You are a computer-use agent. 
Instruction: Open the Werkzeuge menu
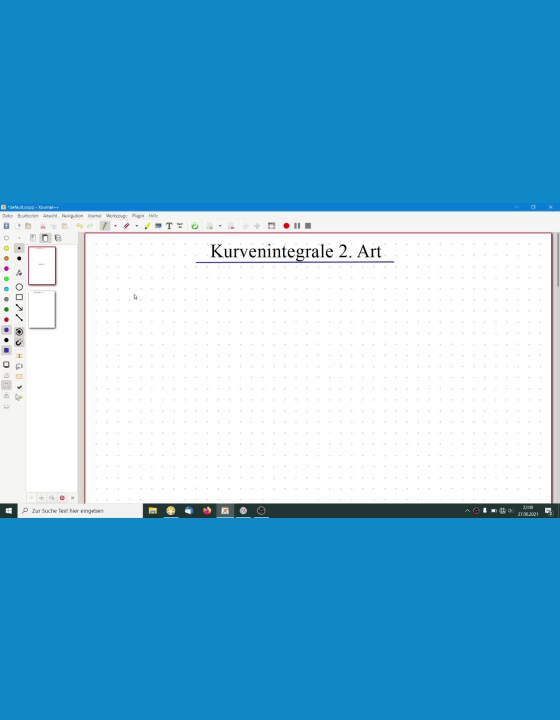[x=117, y=215]
